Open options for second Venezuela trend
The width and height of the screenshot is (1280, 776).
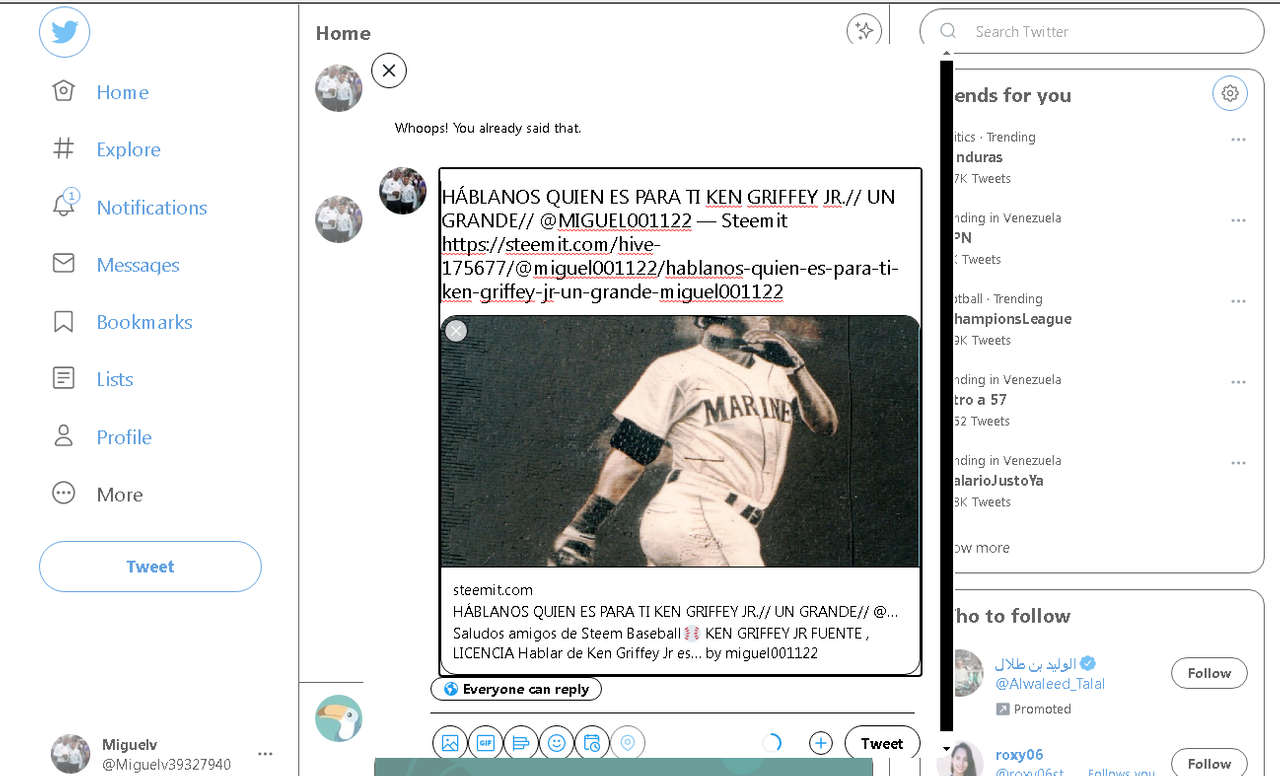pyautogui.click(x=1239, y=220)
